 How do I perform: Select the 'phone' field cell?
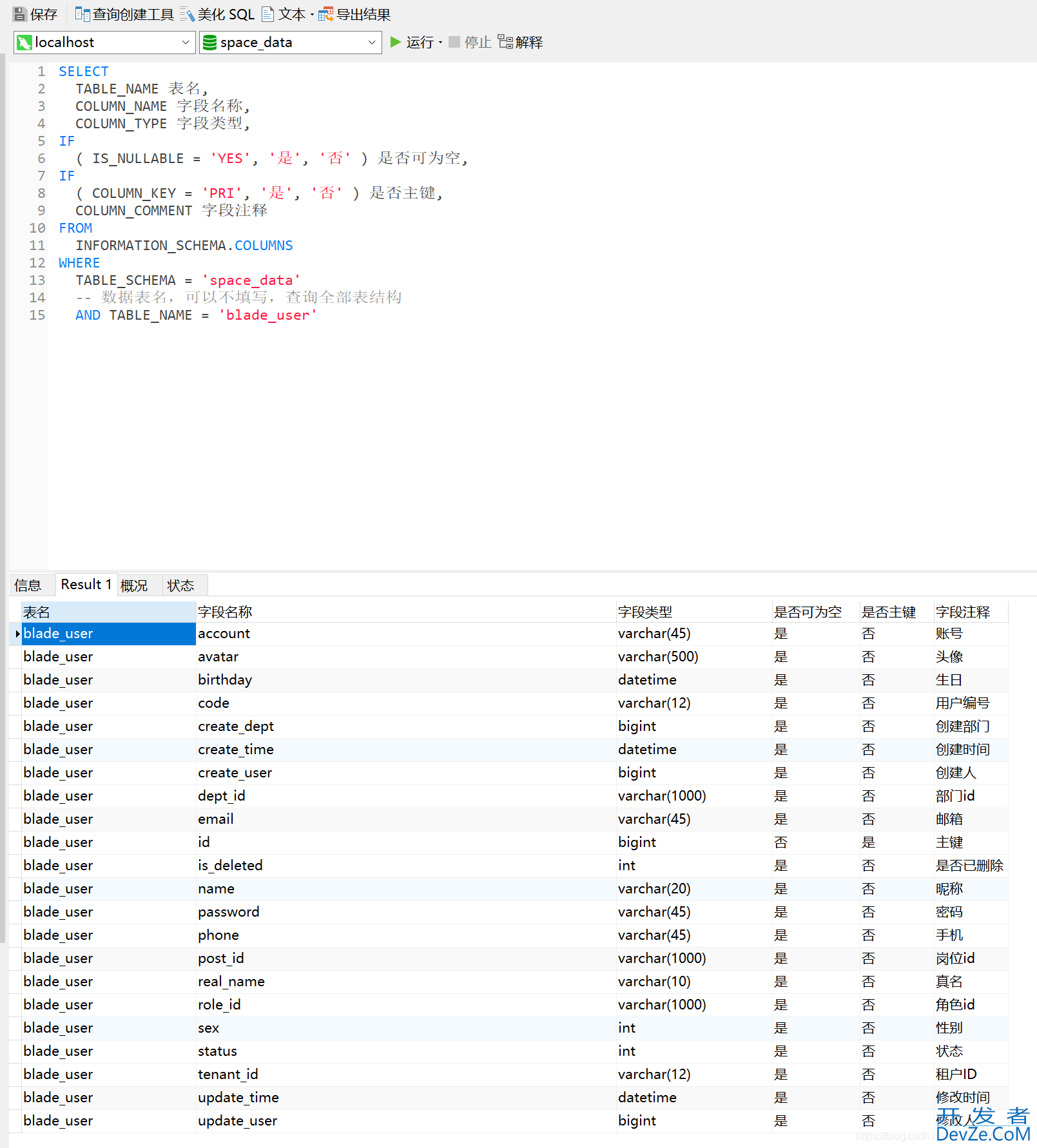pyautogui.click(x=406, y=935)
